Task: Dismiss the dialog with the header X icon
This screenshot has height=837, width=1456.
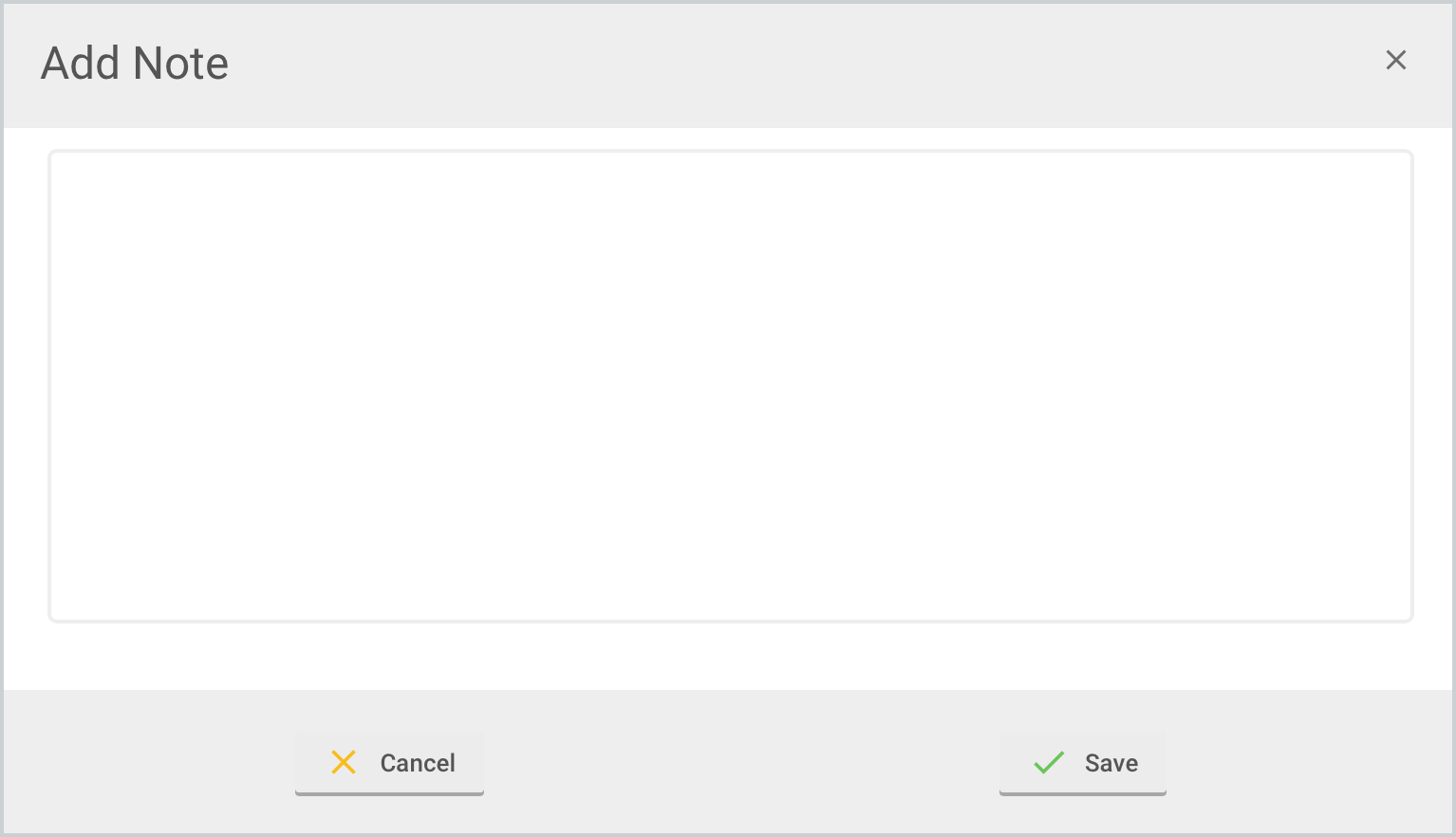Action: pos(1395,61)
